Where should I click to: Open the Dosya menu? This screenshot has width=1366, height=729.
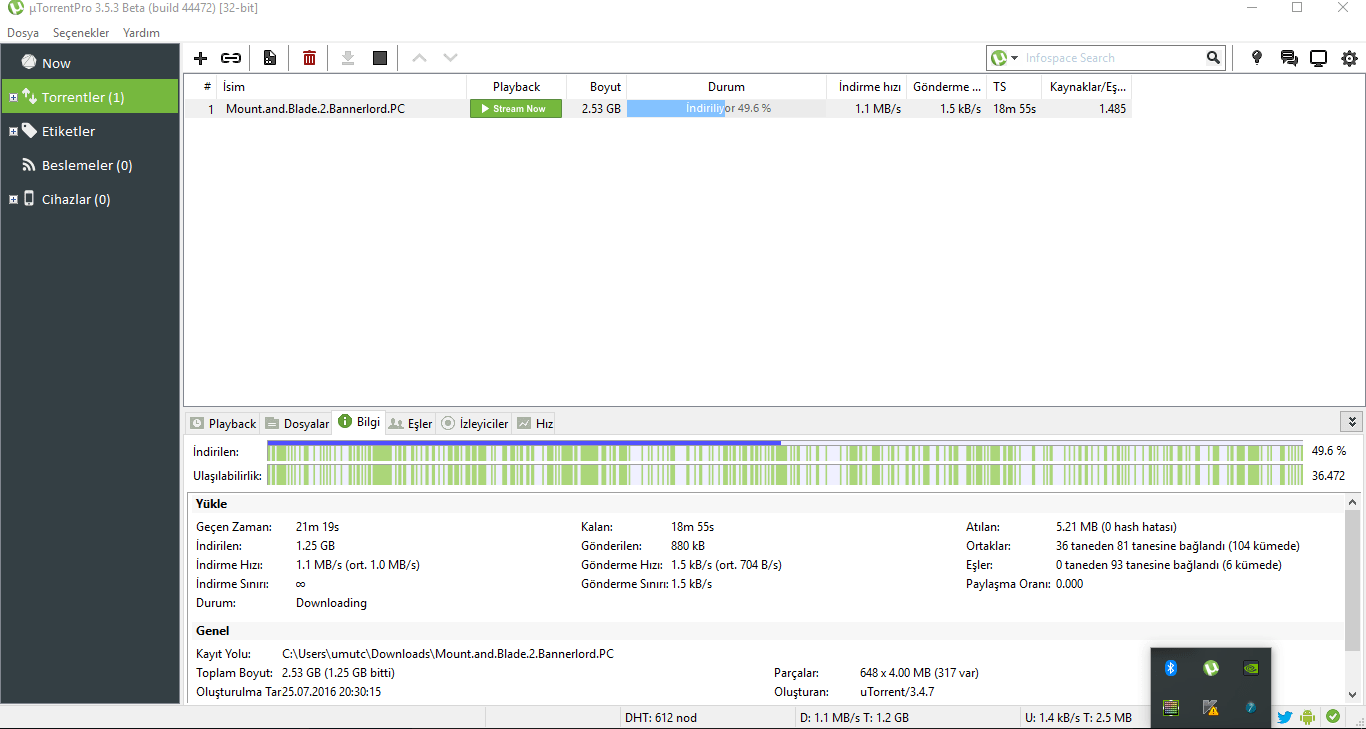coord(23,33)
